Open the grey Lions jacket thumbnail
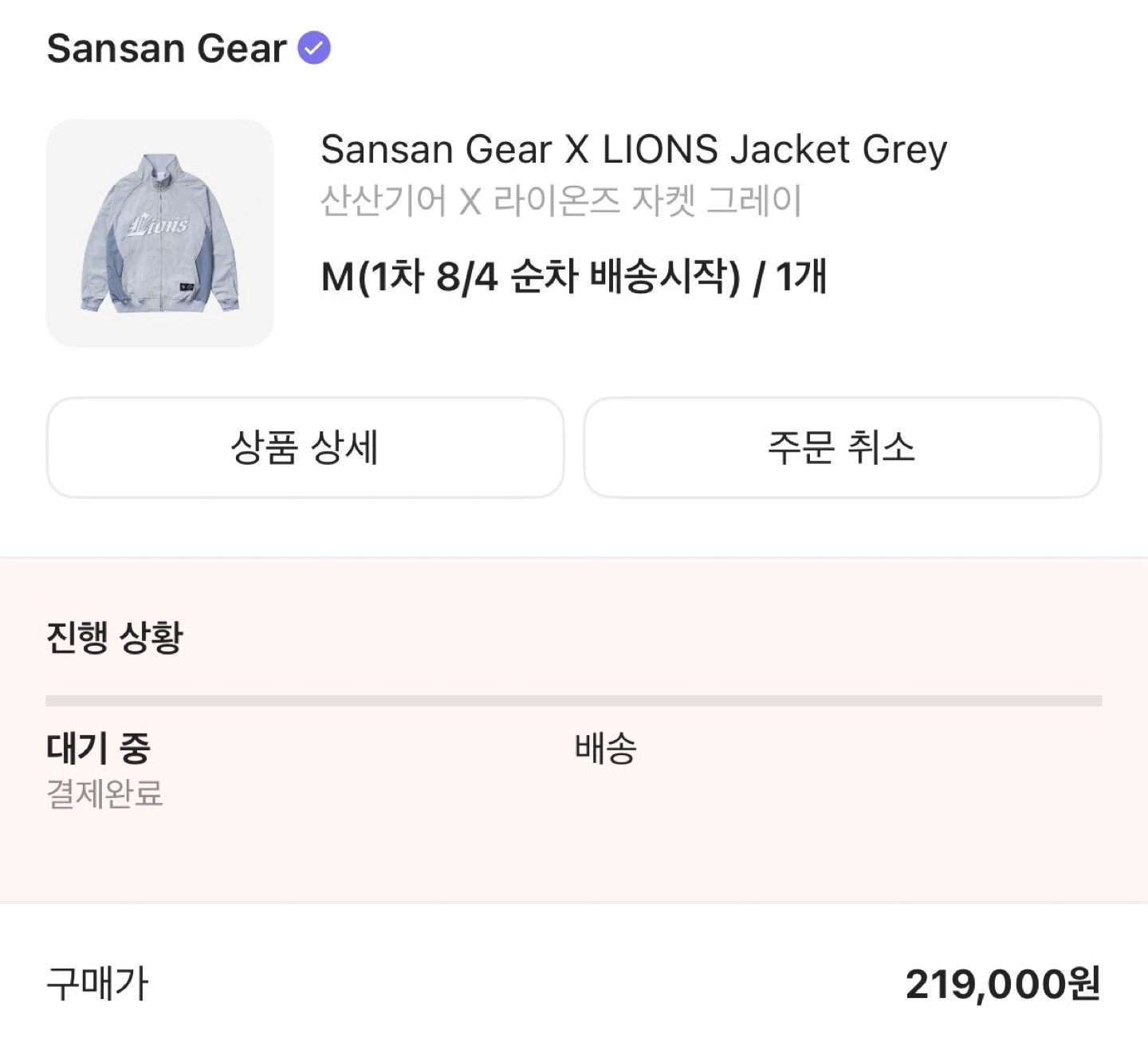The height and width of the screenshot is (1038, 1148). pyautogui.click(x=159, y=233)
